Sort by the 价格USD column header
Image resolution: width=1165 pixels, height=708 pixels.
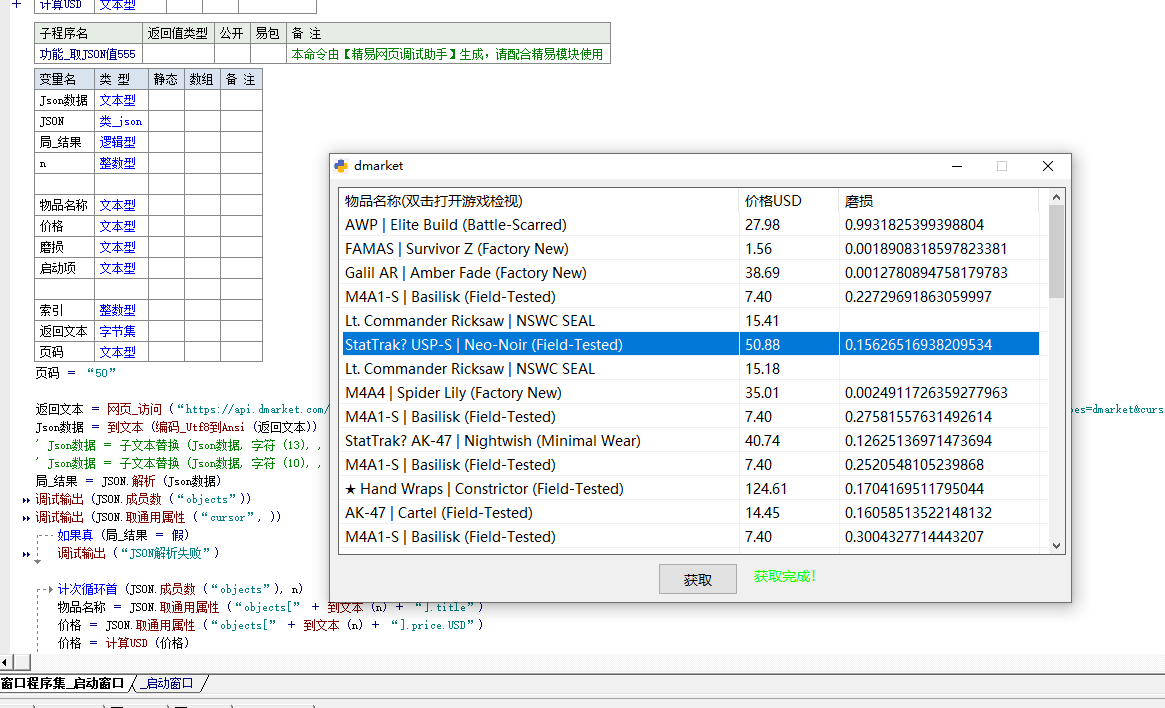tap(773, 201)
